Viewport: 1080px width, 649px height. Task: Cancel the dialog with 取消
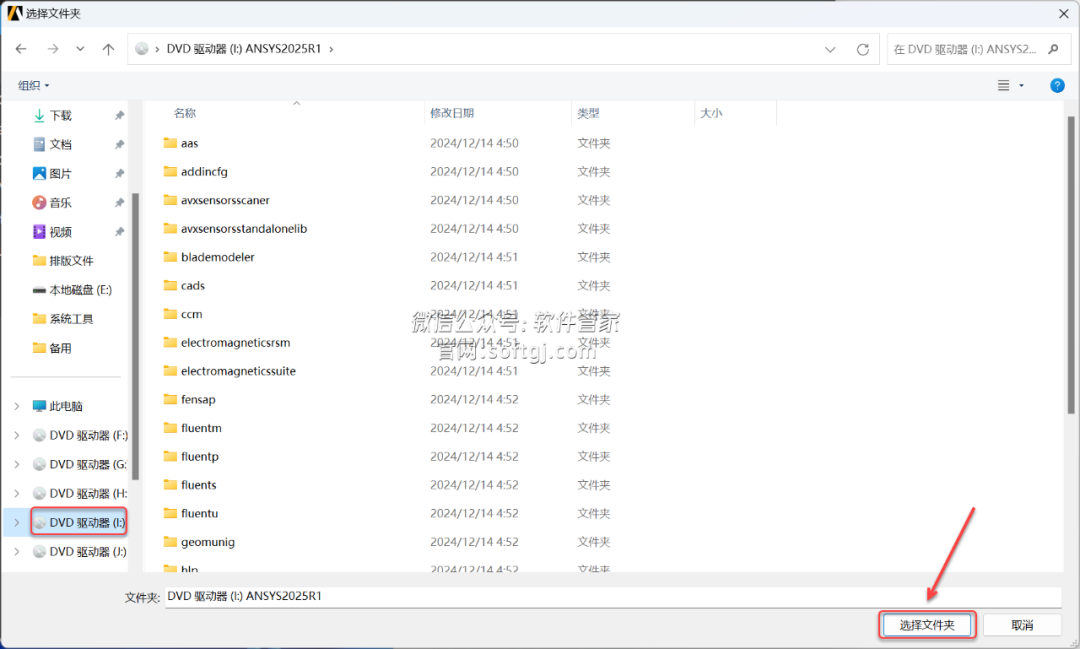point(1022,625)
